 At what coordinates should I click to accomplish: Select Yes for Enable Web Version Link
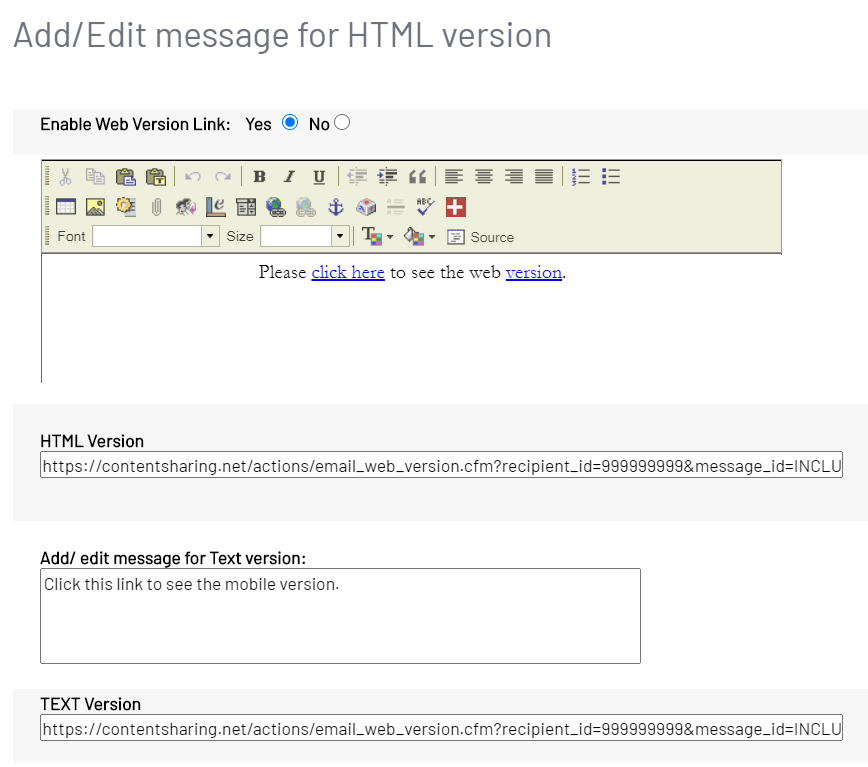point(290,123)
